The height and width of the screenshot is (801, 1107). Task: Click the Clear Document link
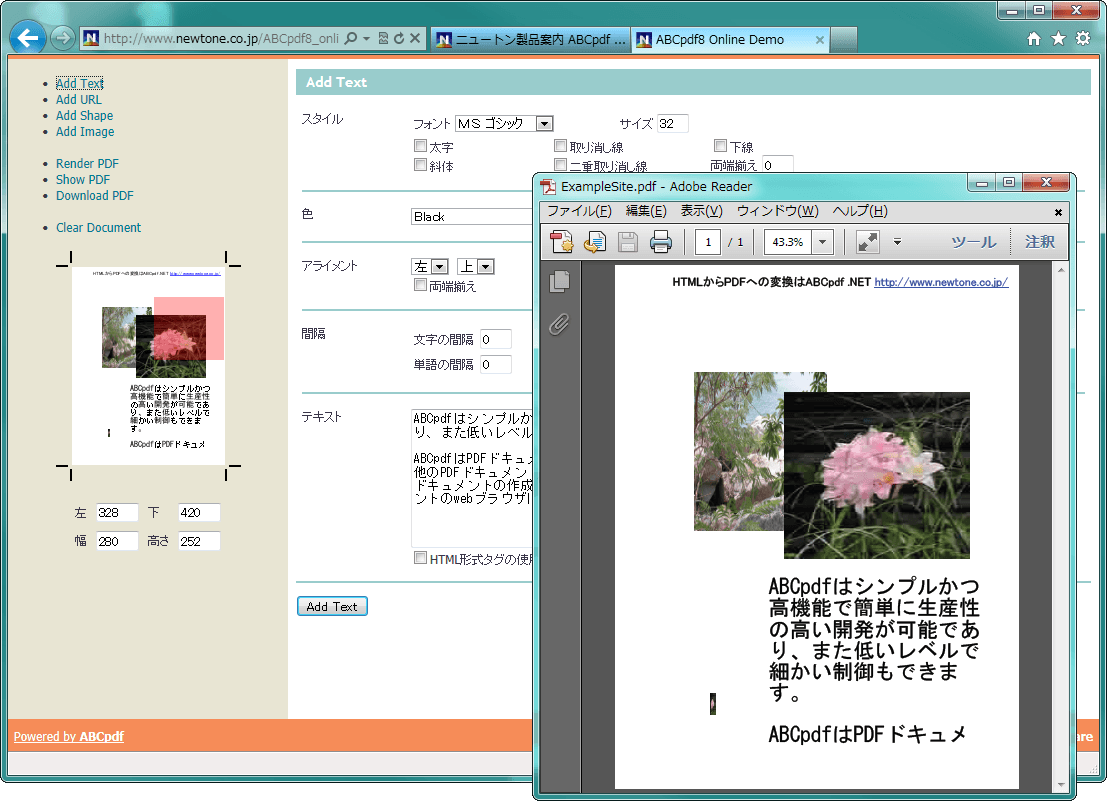(x=99, y=228)
